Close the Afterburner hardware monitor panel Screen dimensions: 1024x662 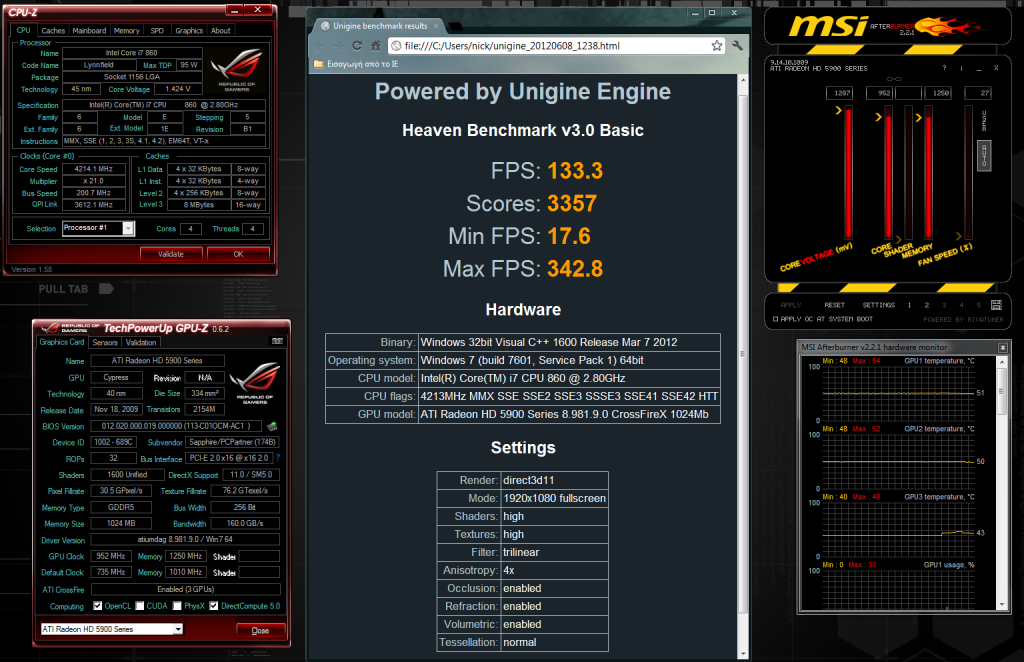tap(1003, 347)
